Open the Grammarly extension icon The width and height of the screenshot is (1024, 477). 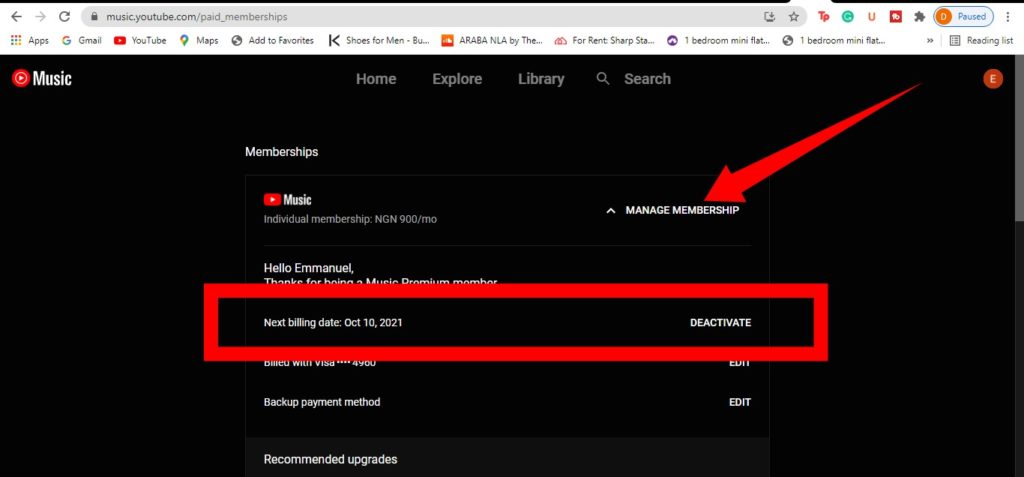pyautogui.click(x=848, y=17)
